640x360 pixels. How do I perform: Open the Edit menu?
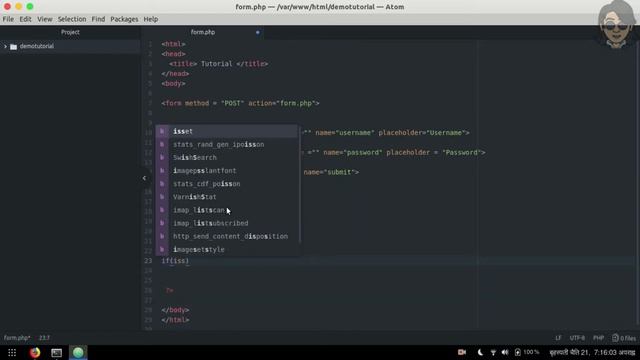coord(25,19)
